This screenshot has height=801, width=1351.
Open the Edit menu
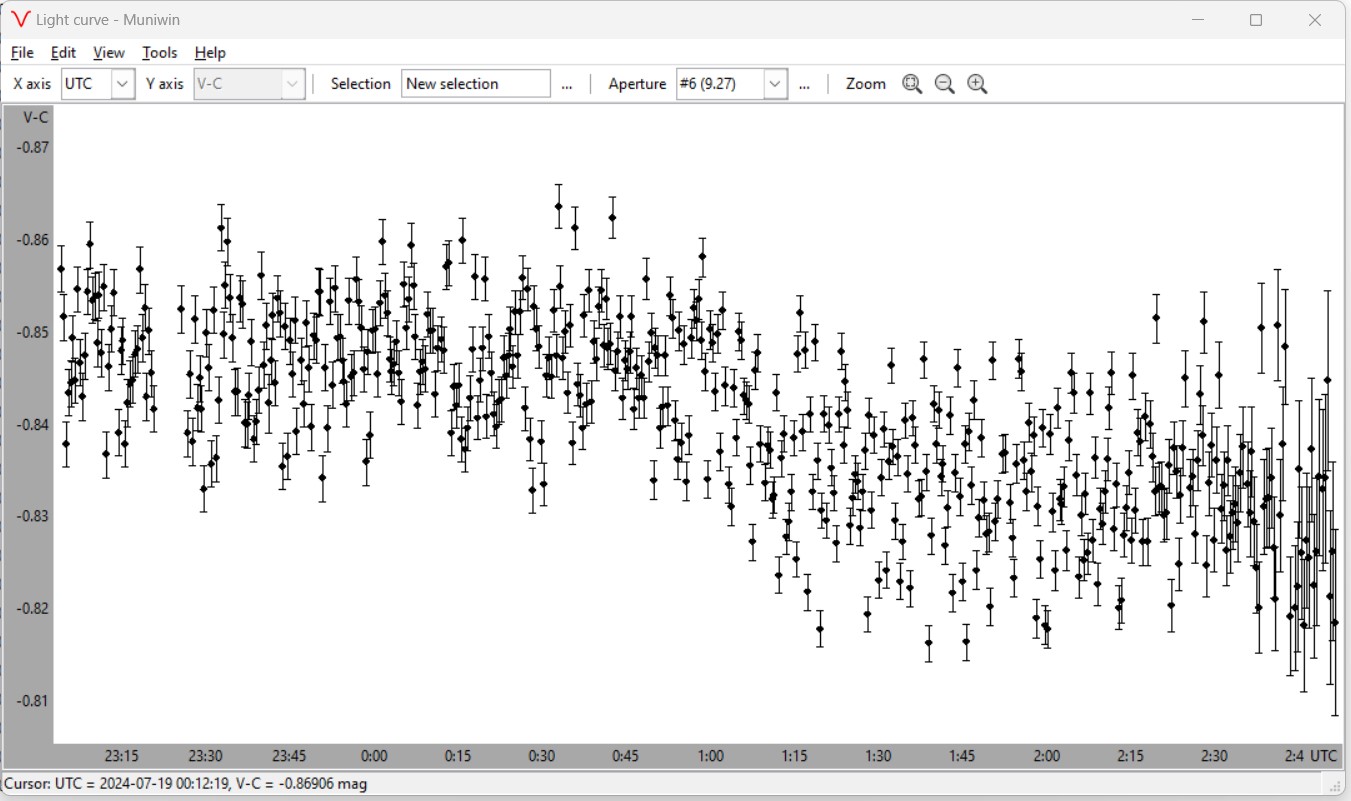click(63, 53)
